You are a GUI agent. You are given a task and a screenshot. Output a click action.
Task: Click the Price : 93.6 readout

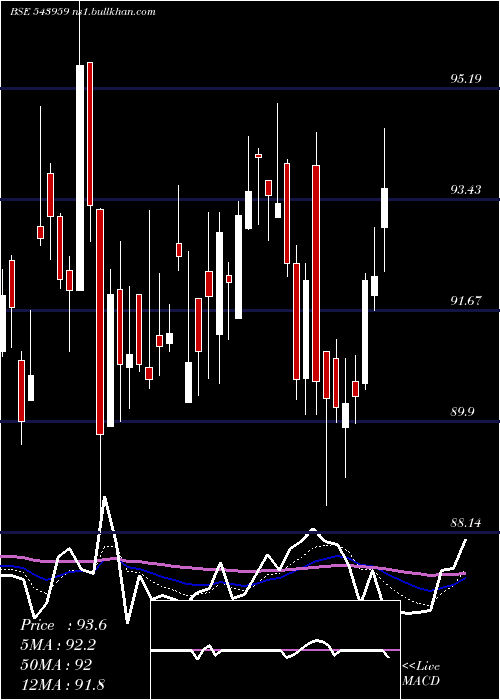tap(63, 625)
